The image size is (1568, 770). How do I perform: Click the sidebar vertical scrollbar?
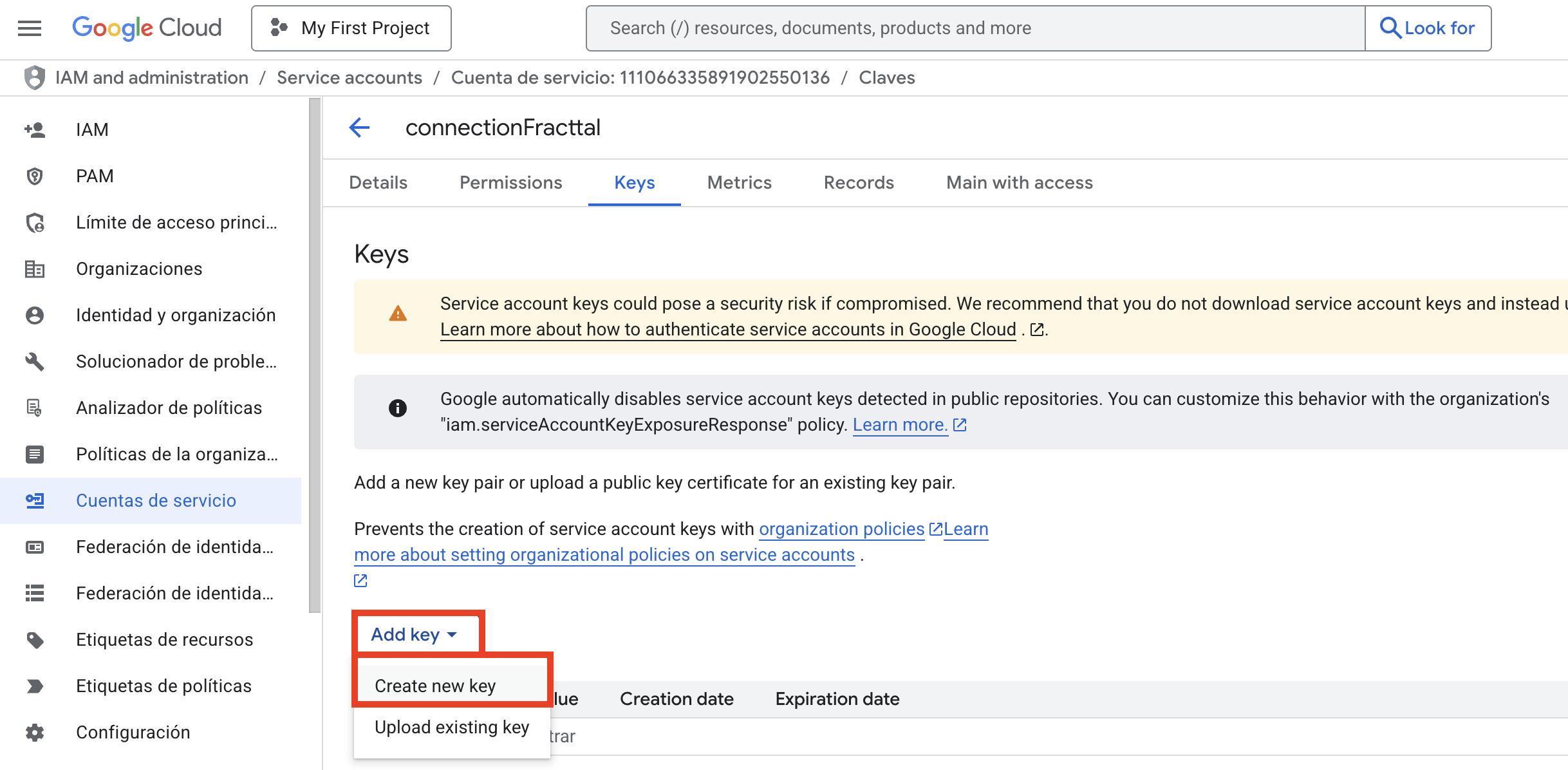coord(315,354)
